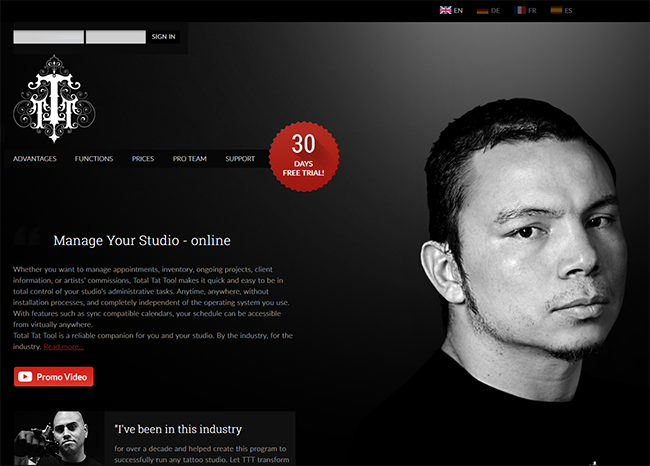Click the first login input field
The width and height of the screenshot is (650, 466).
49,36
